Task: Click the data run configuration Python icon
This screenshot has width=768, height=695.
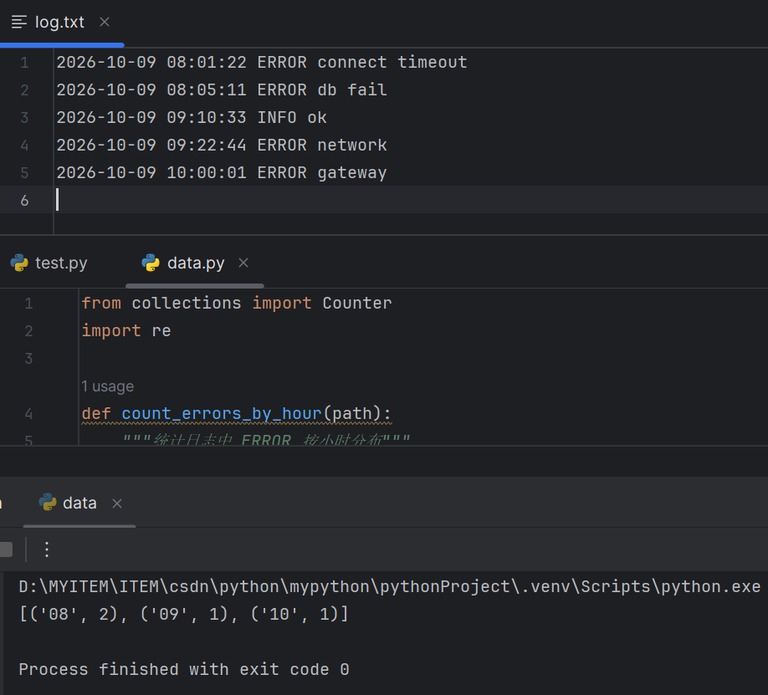Action: click(48, 503)
